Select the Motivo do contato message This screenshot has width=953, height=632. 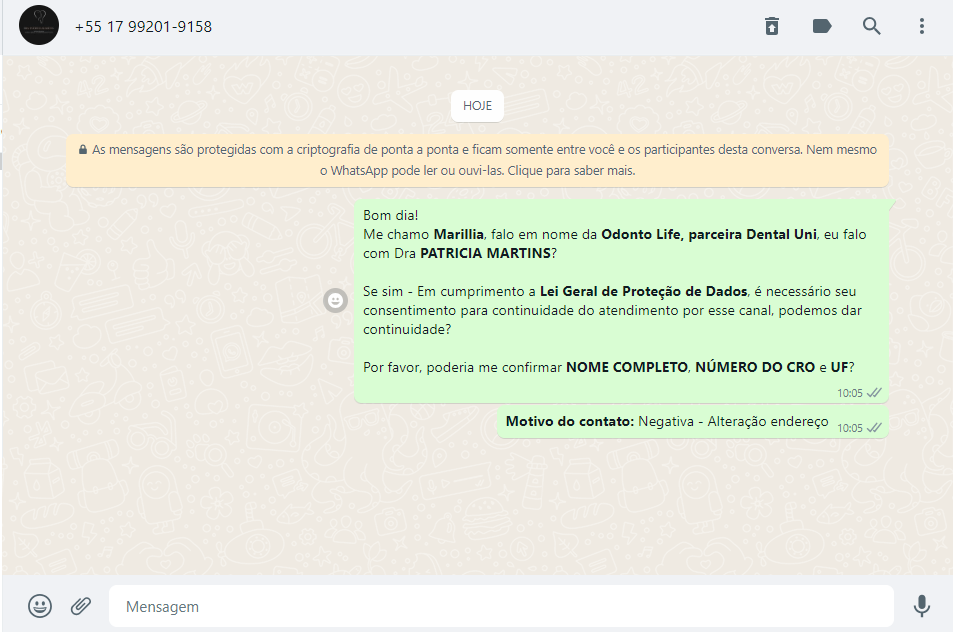click(693, 422)
